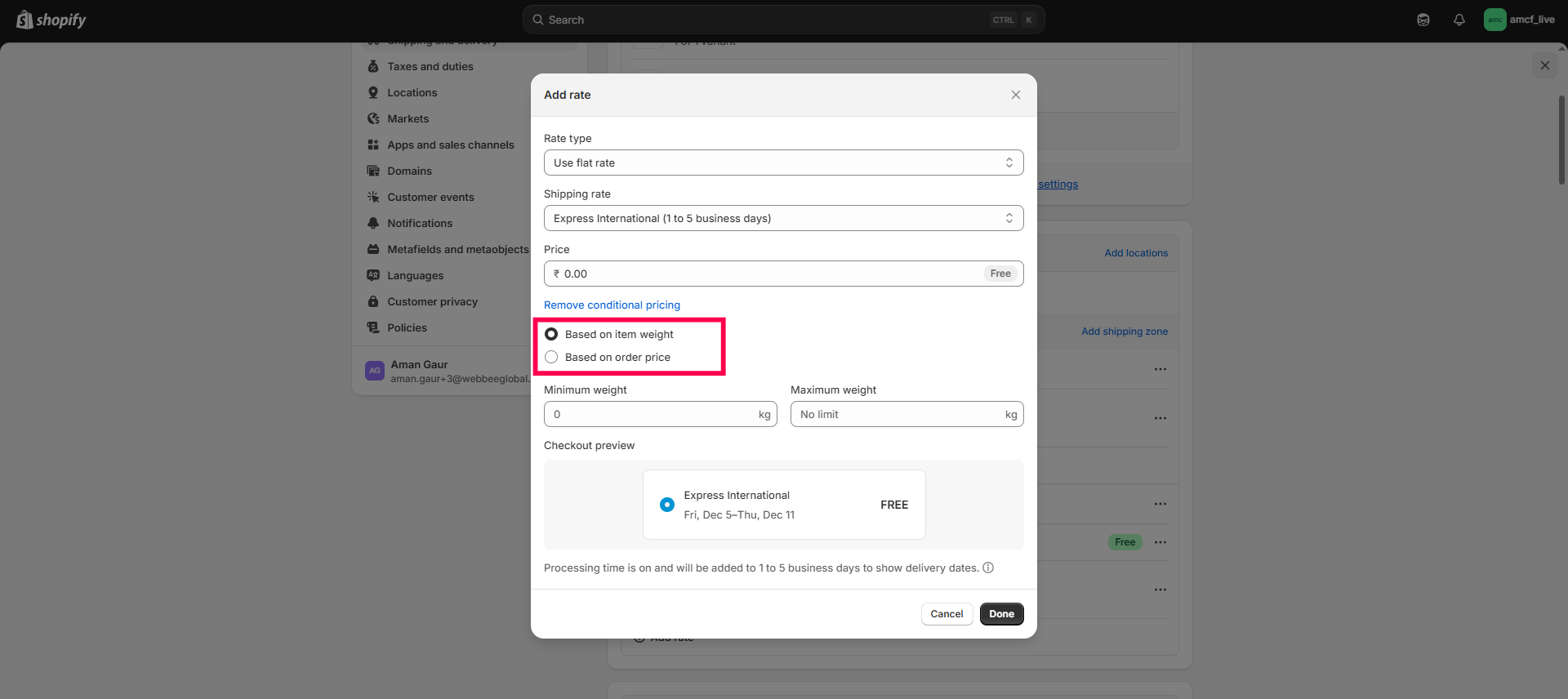Open the amcf_live account menu
The width and height of the screenshot is (1568, 699).
1519,20
